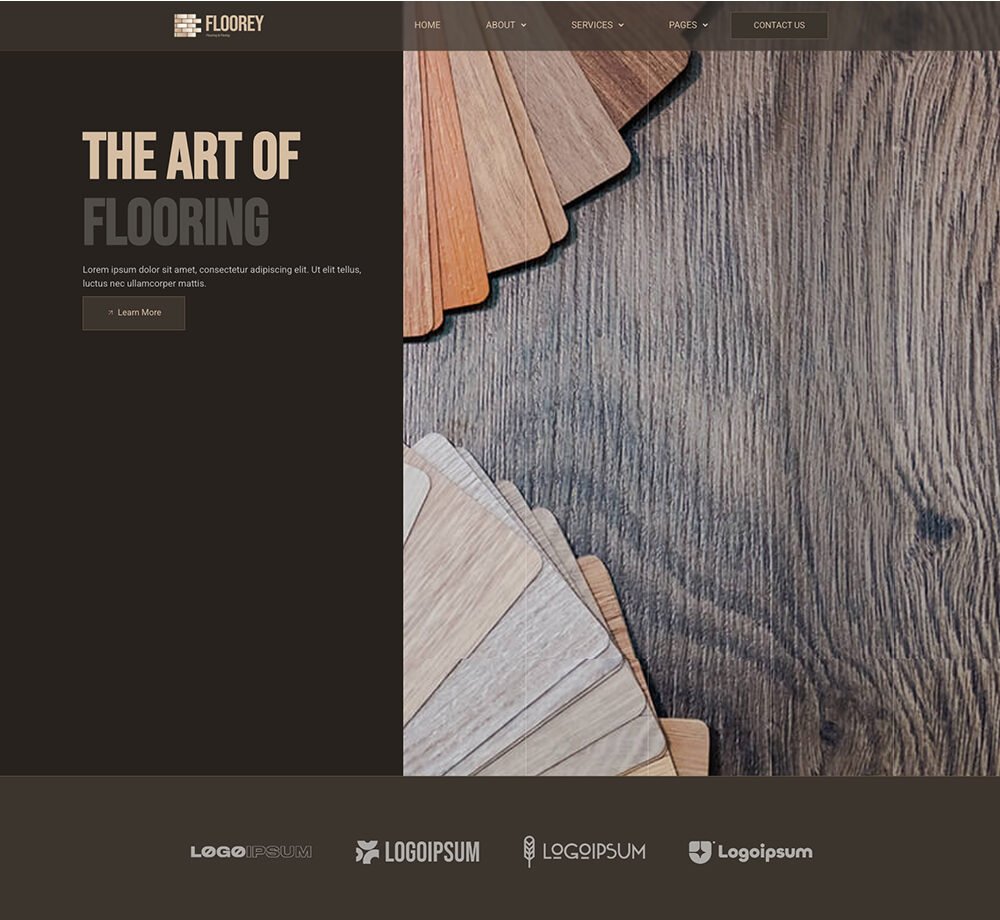Open the first outlined Logoipsum partner logo
Image resolution: width=1000 pixels, height=920 pixels.
251,852
